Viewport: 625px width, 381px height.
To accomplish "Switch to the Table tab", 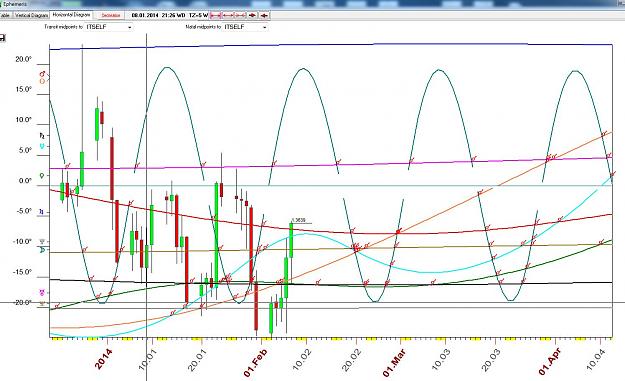I will click(x=5, y=15).
